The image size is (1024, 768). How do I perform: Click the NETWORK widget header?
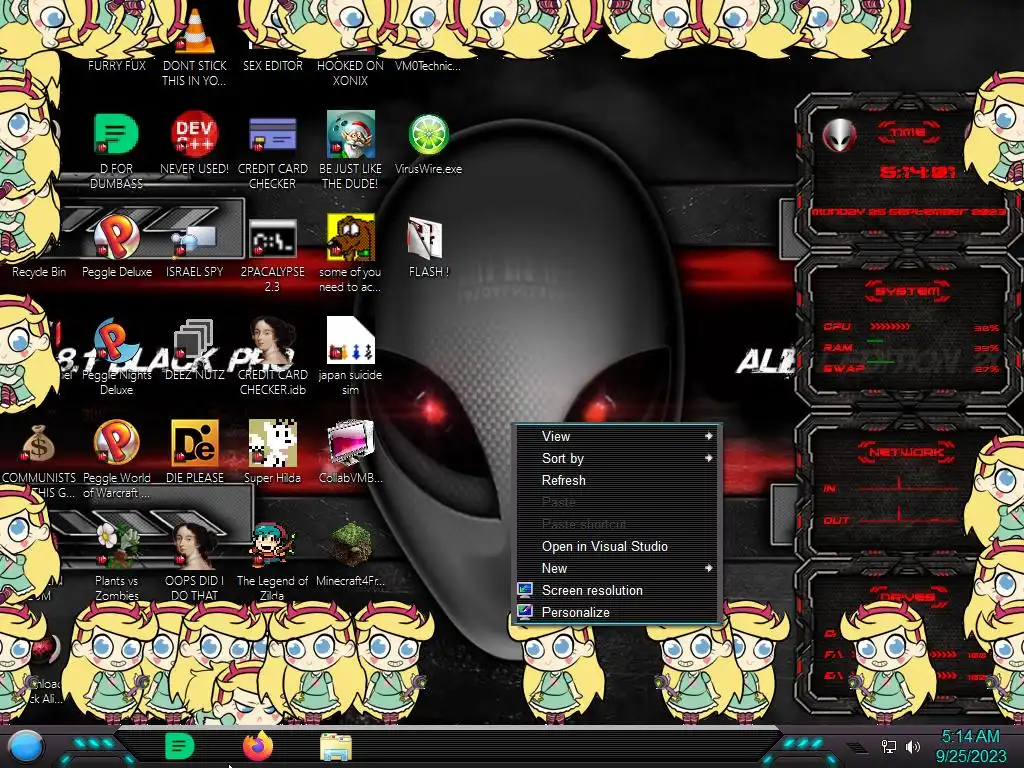(906, 452)
